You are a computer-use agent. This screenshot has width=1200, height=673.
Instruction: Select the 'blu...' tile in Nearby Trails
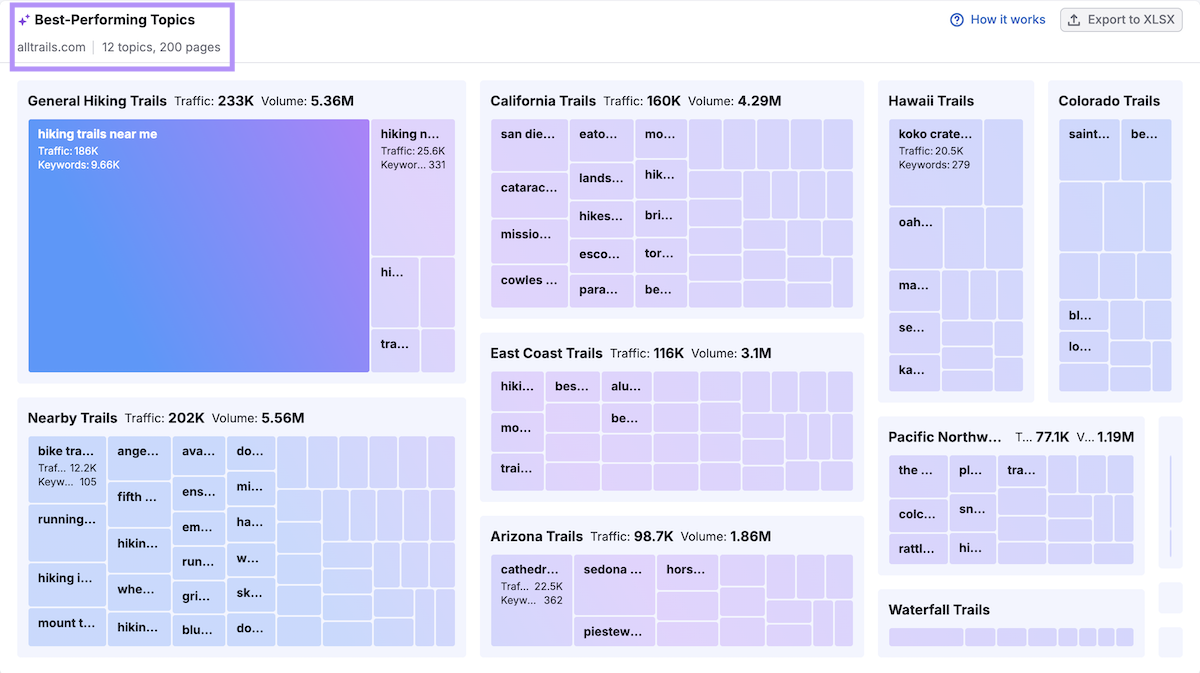[x=199, y=630]
